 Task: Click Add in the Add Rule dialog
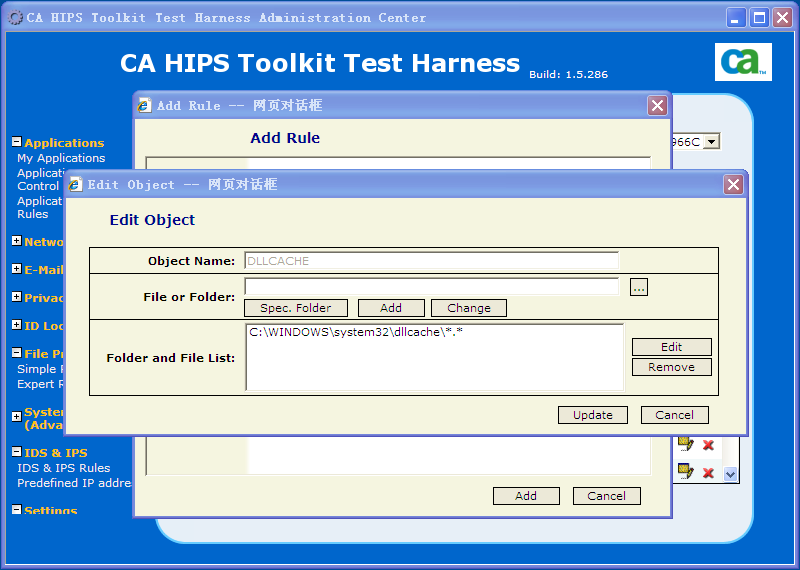(526, 496)
